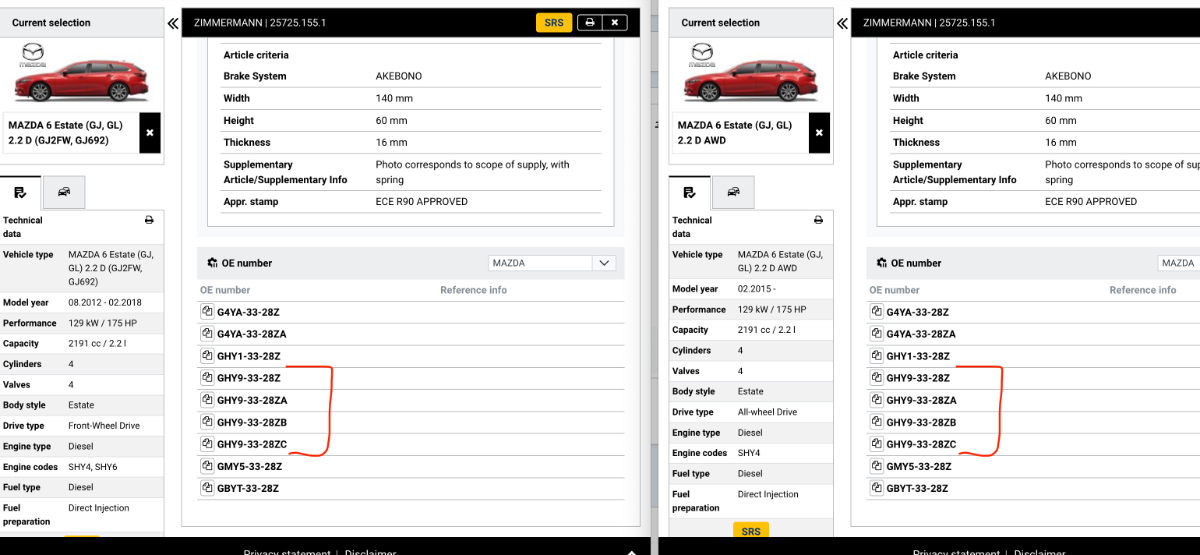Click the Mazda logo in left window
1200x555 pixels.
tap(33, 54)
